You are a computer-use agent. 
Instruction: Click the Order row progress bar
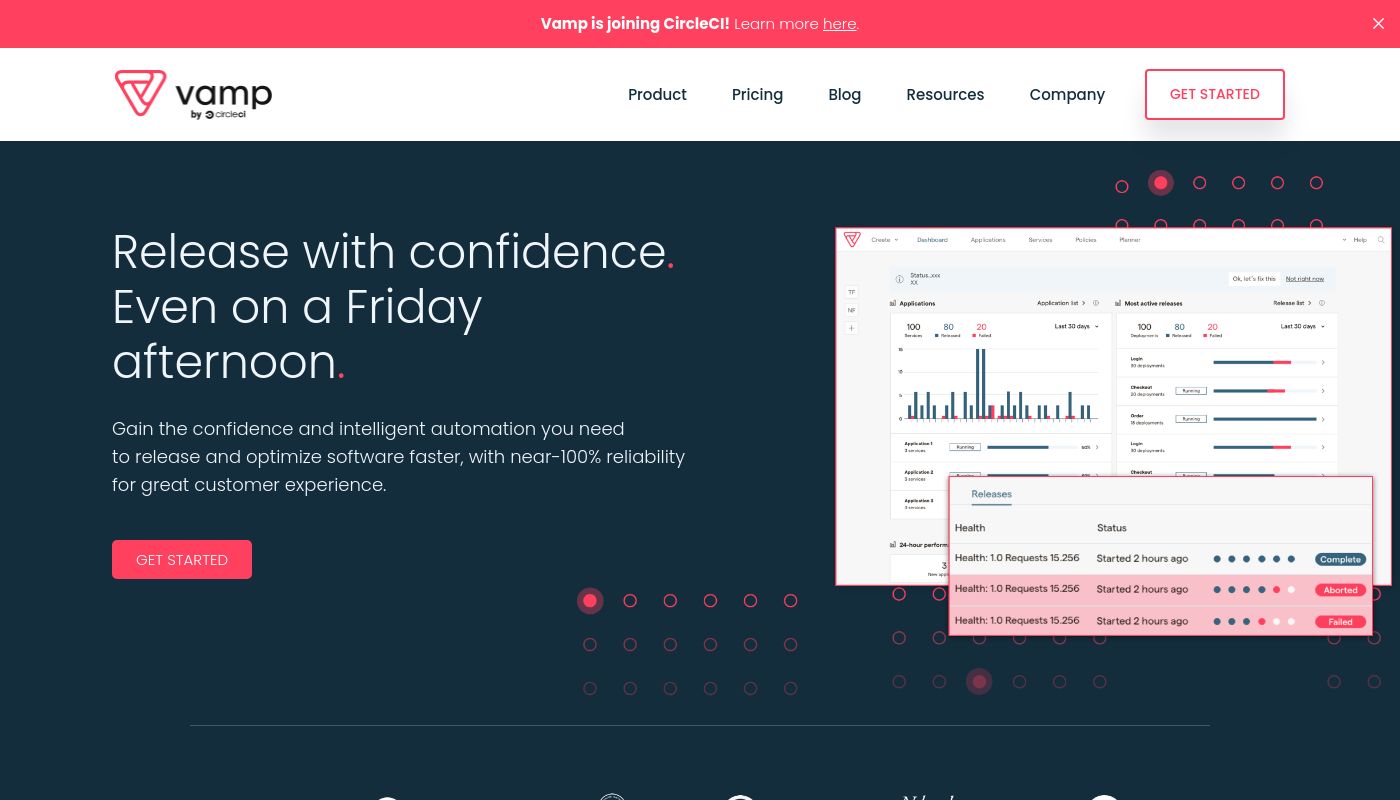pos(1265,419)
